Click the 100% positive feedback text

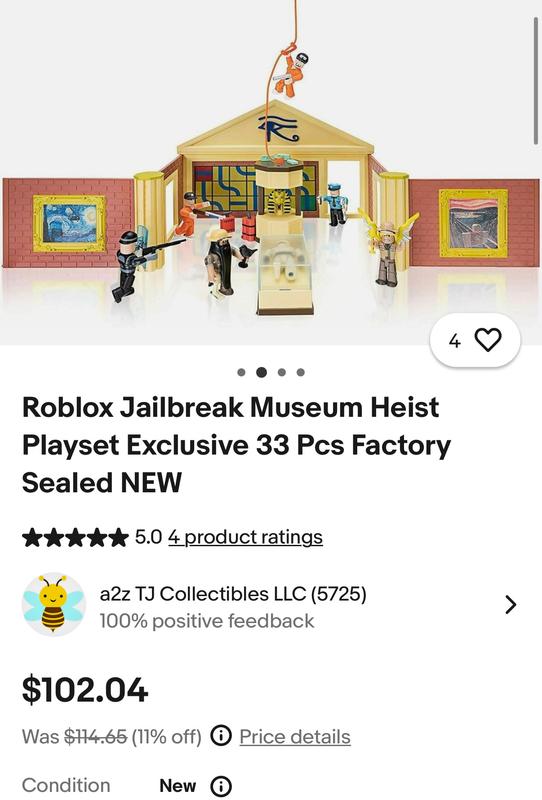coord(207,621)
